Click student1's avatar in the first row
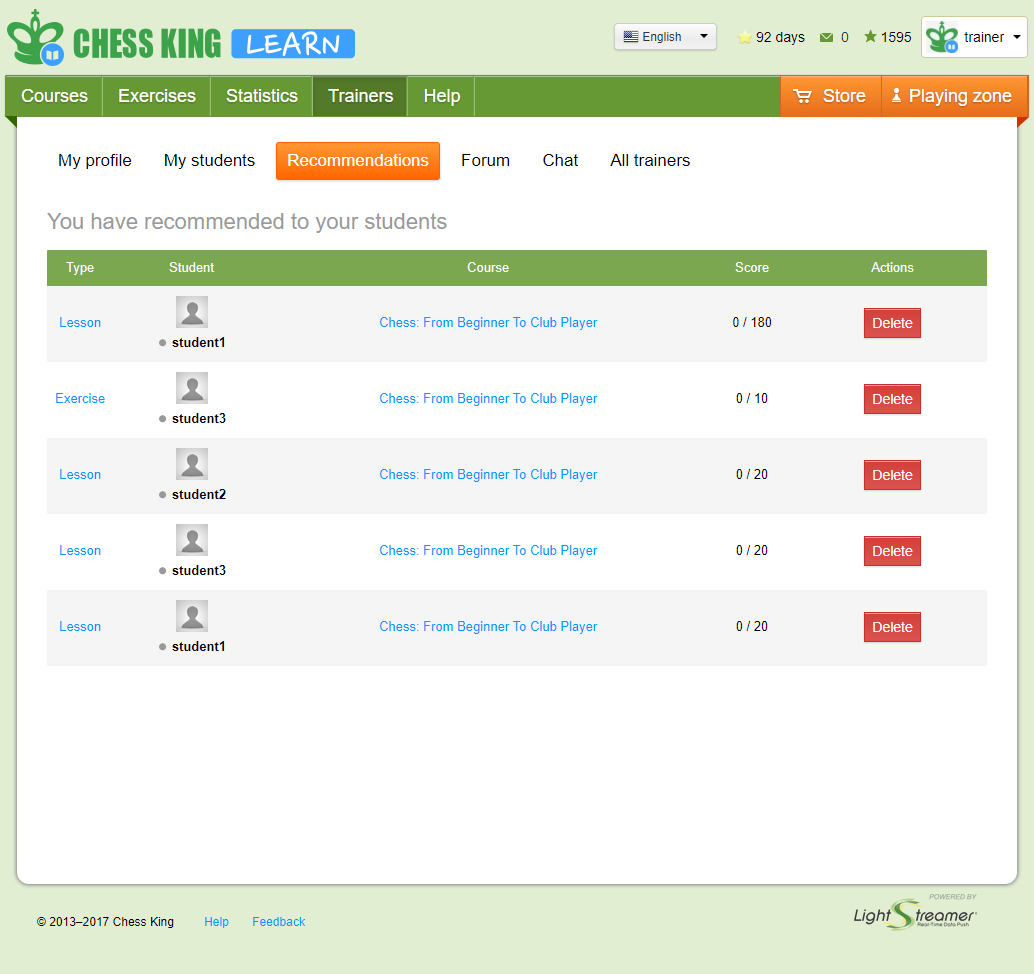 click(192, 312)
